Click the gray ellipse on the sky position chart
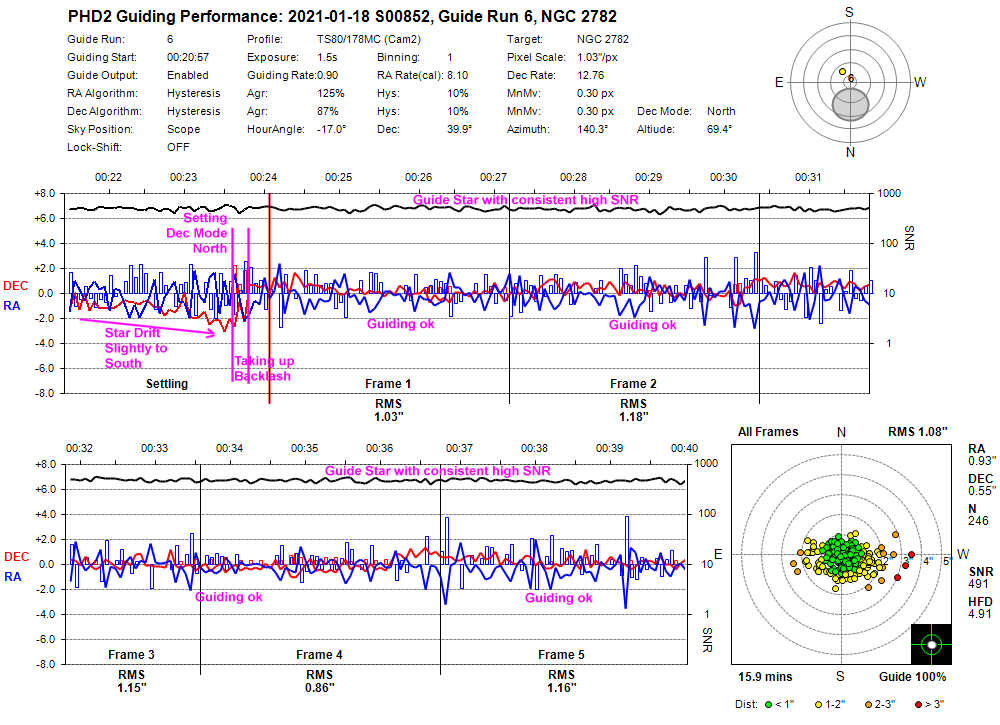 click(x=851, y=105)
